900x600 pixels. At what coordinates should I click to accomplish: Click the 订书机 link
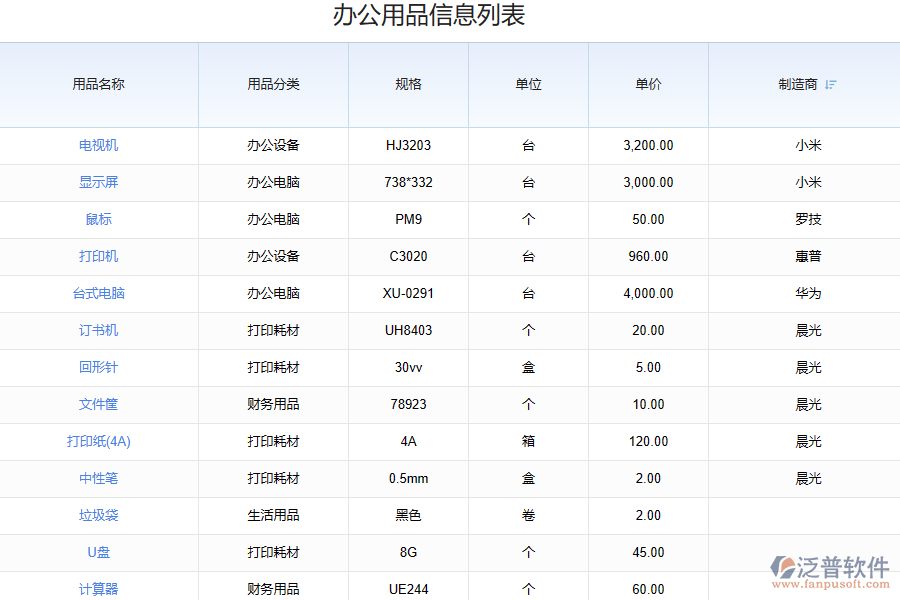point(99,330)
